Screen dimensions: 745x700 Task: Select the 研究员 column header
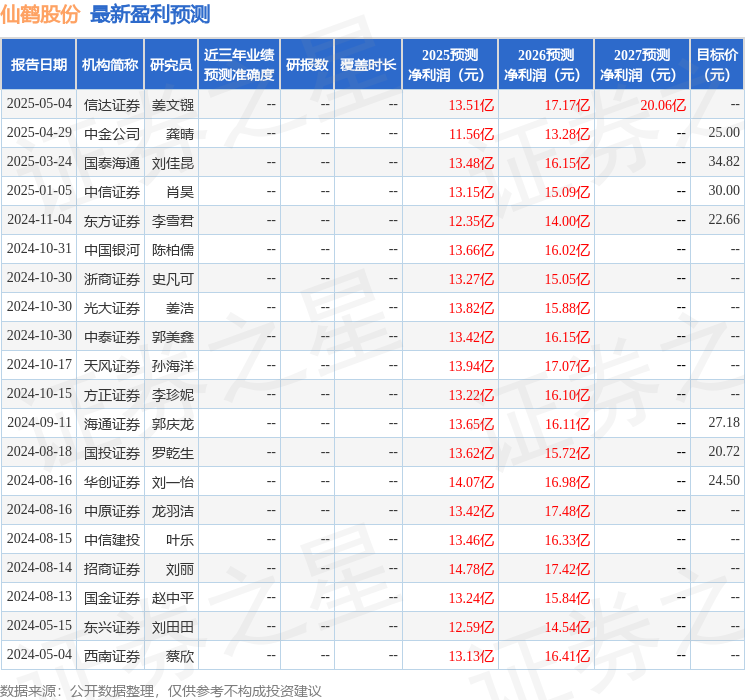171,64
